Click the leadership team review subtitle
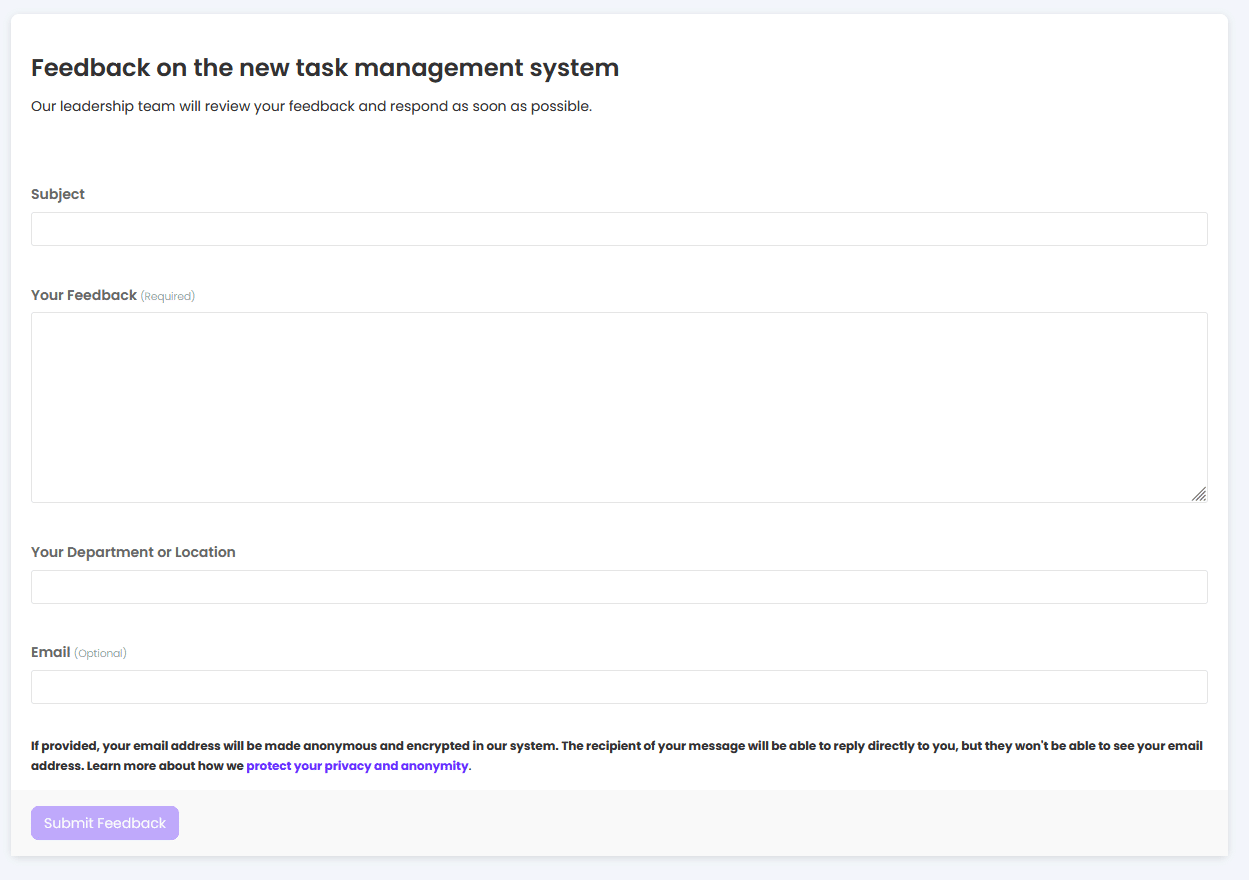The height and width of the screenshot is (880, 1249). pyautogui.click(x=311, y=106)
